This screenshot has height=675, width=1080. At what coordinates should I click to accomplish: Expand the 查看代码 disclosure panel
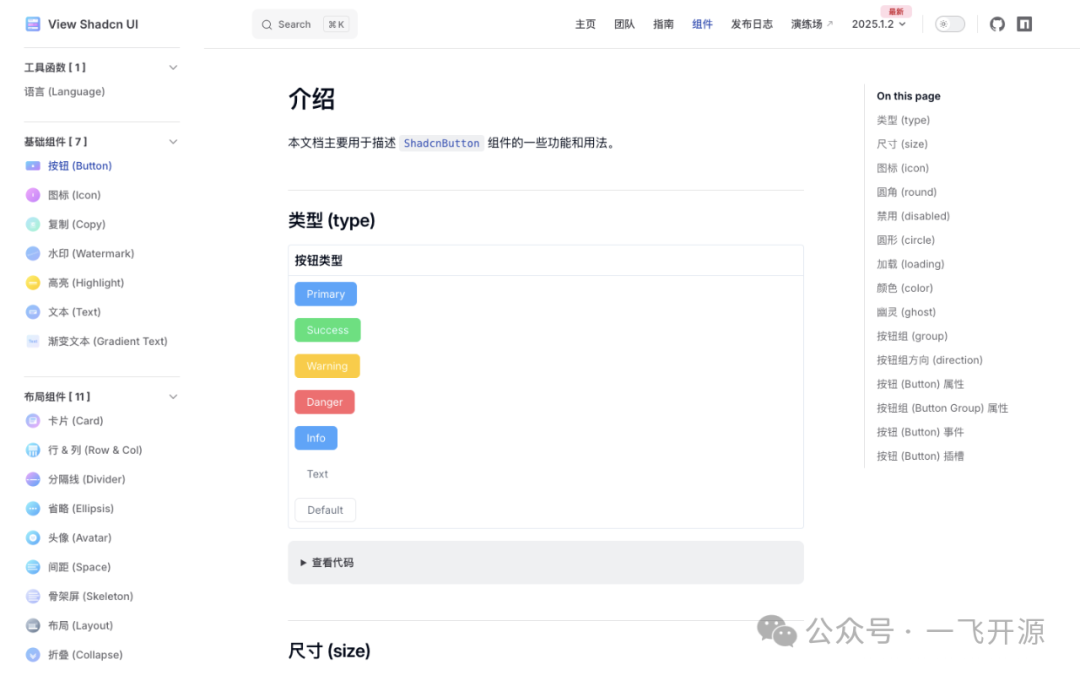[546, 563]
